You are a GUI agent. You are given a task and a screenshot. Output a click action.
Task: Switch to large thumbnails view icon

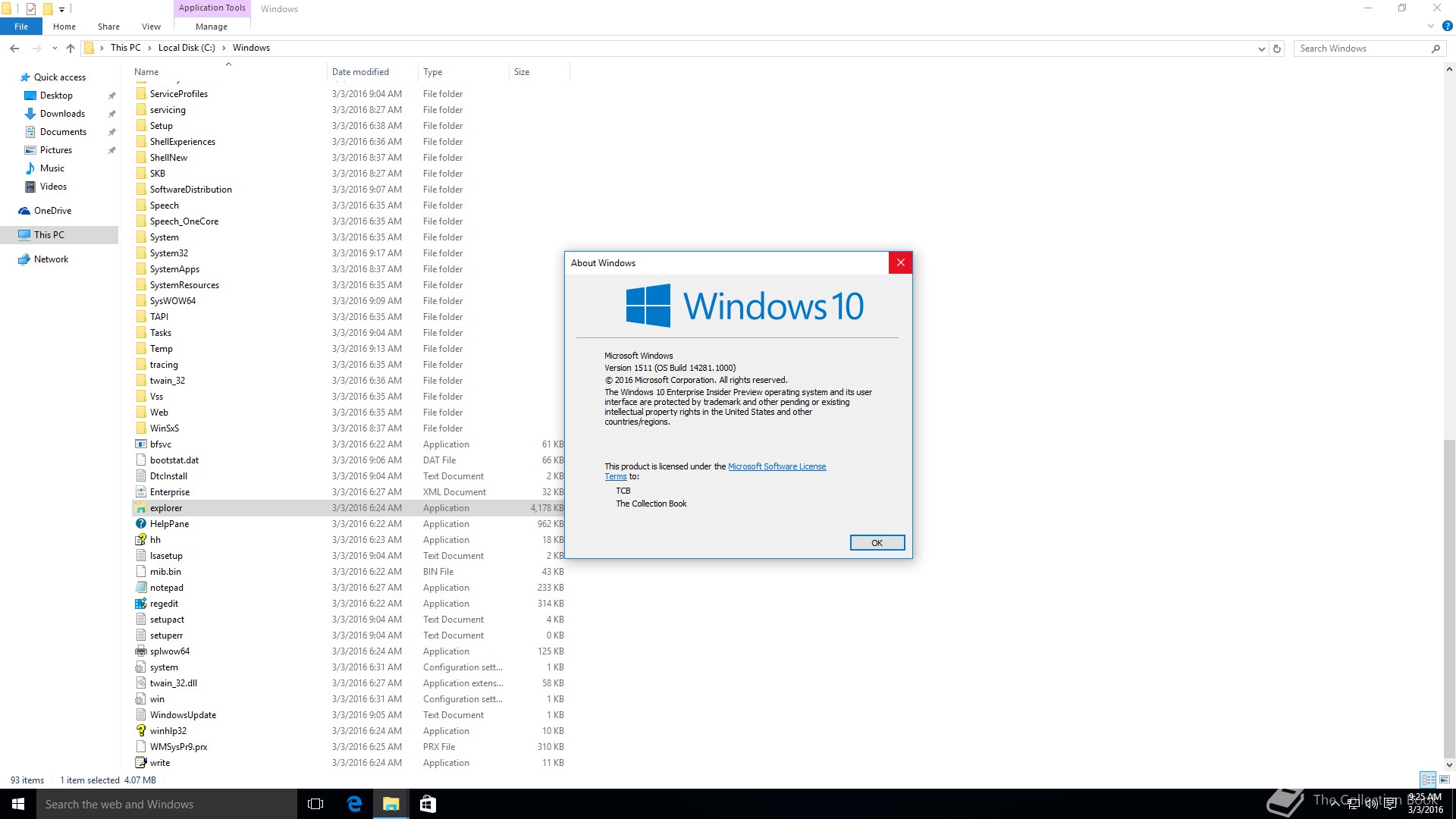coord(1445,780)
